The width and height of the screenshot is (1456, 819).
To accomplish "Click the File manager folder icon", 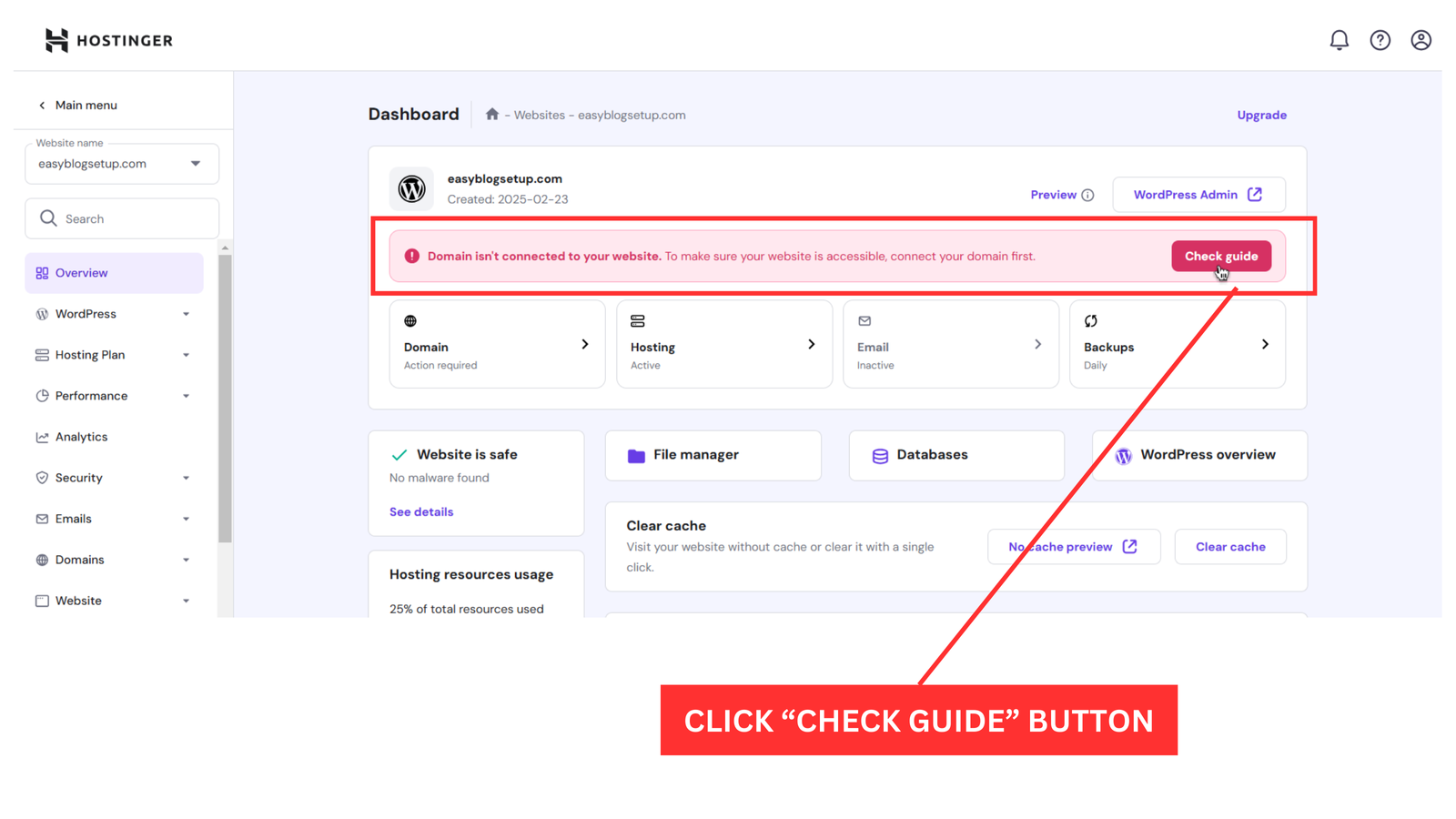I will tap(636, 455).
